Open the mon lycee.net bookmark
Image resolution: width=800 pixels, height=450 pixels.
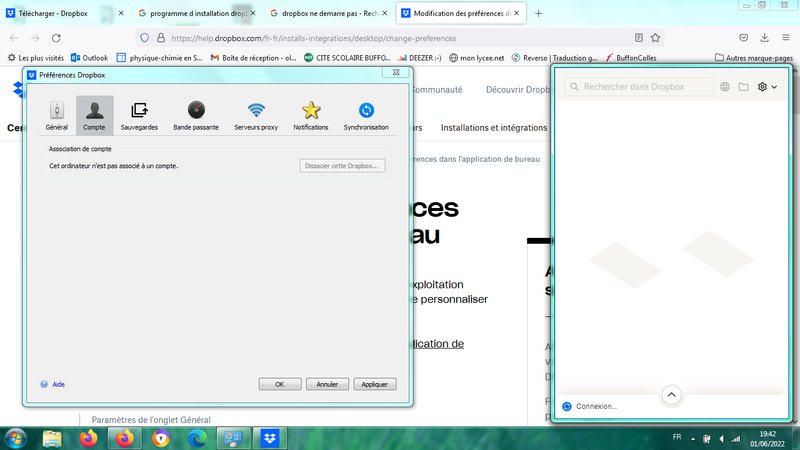tap(476, 58)
